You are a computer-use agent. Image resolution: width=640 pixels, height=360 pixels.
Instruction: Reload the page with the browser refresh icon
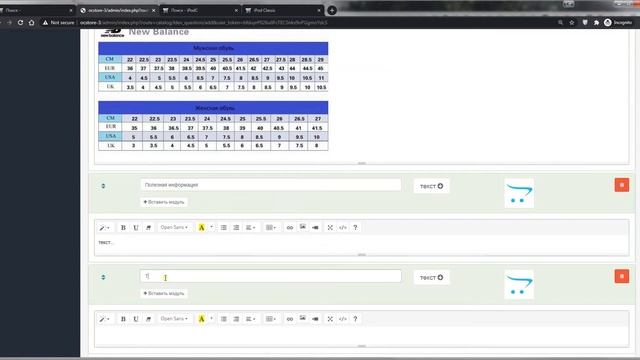click(x=20, y=22)
